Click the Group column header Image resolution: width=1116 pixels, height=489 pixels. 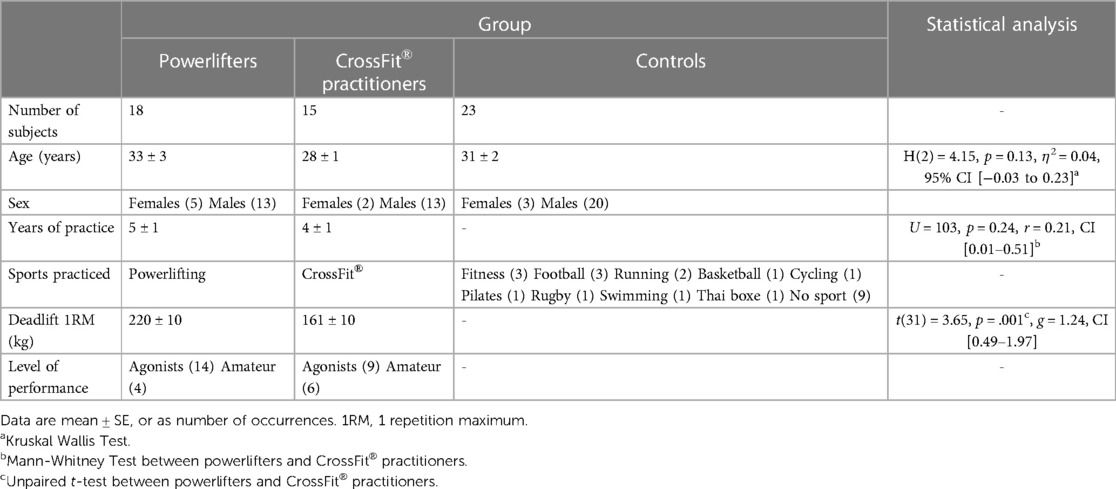504,23
